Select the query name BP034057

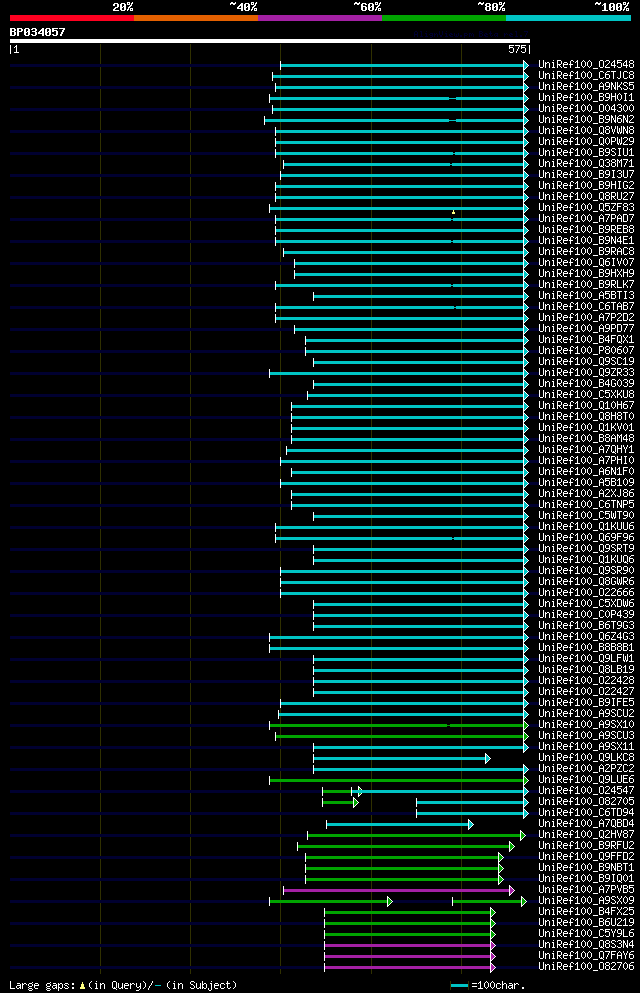tap(37, 32)
